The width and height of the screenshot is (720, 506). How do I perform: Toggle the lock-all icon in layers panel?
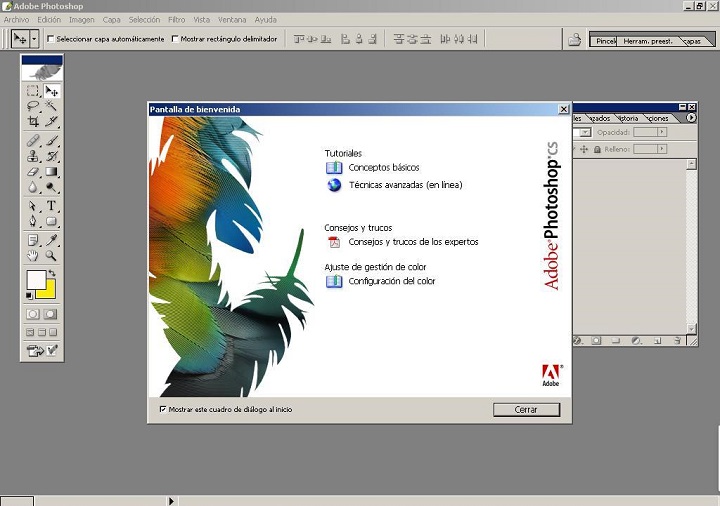pyautogui.click(x=597, y=149)
